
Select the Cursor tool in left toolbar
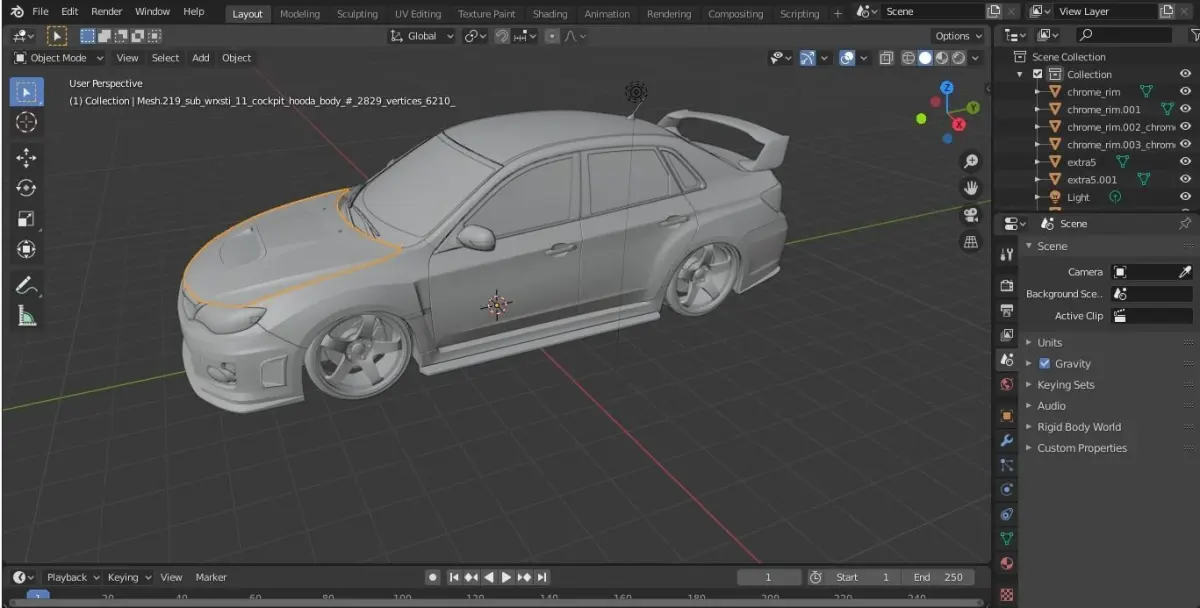coord(27,122)
